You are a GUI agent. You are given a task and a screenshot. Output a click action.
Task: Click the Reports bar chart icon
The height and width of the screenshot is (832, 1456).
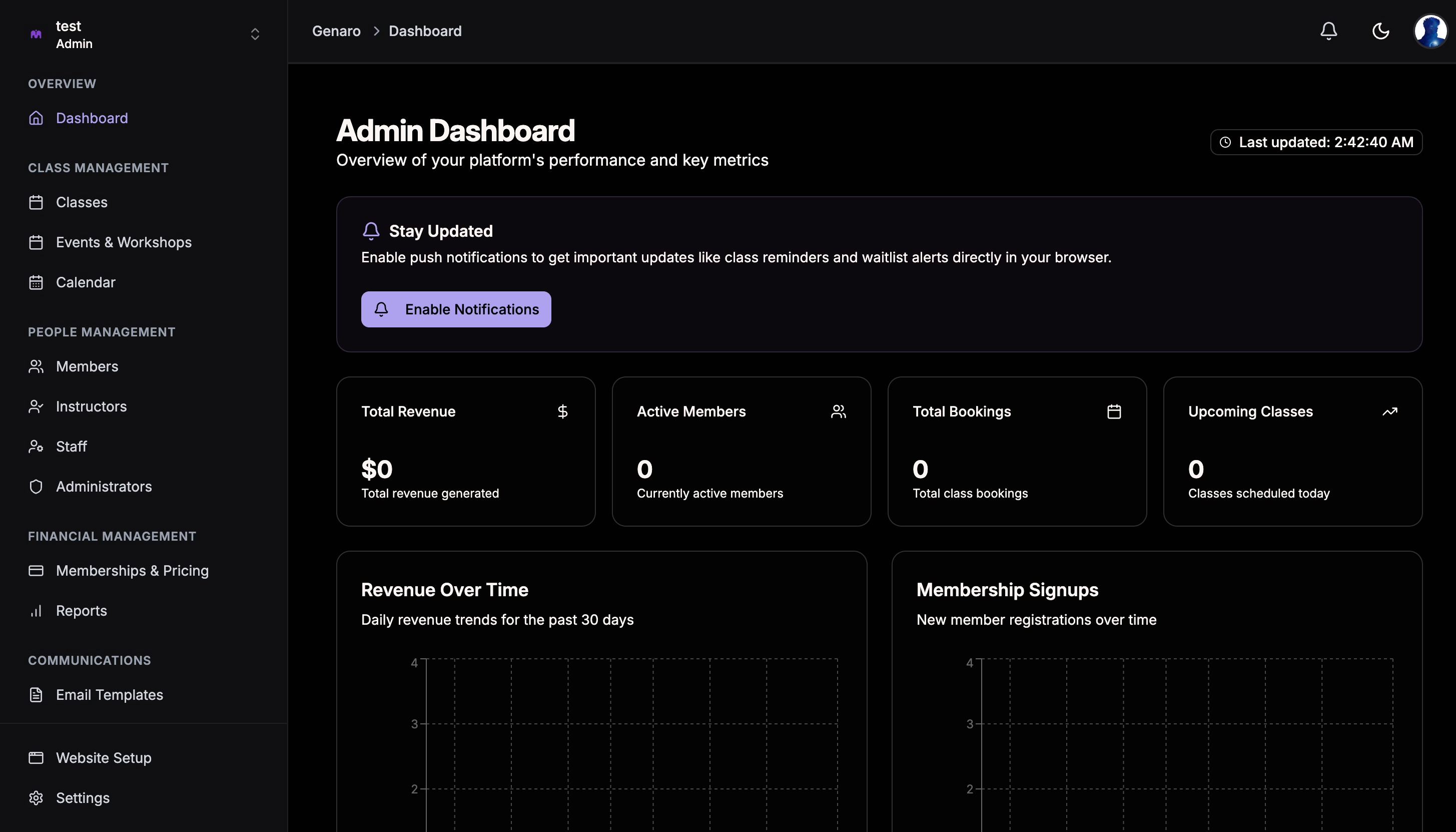(x=36, y=610)
